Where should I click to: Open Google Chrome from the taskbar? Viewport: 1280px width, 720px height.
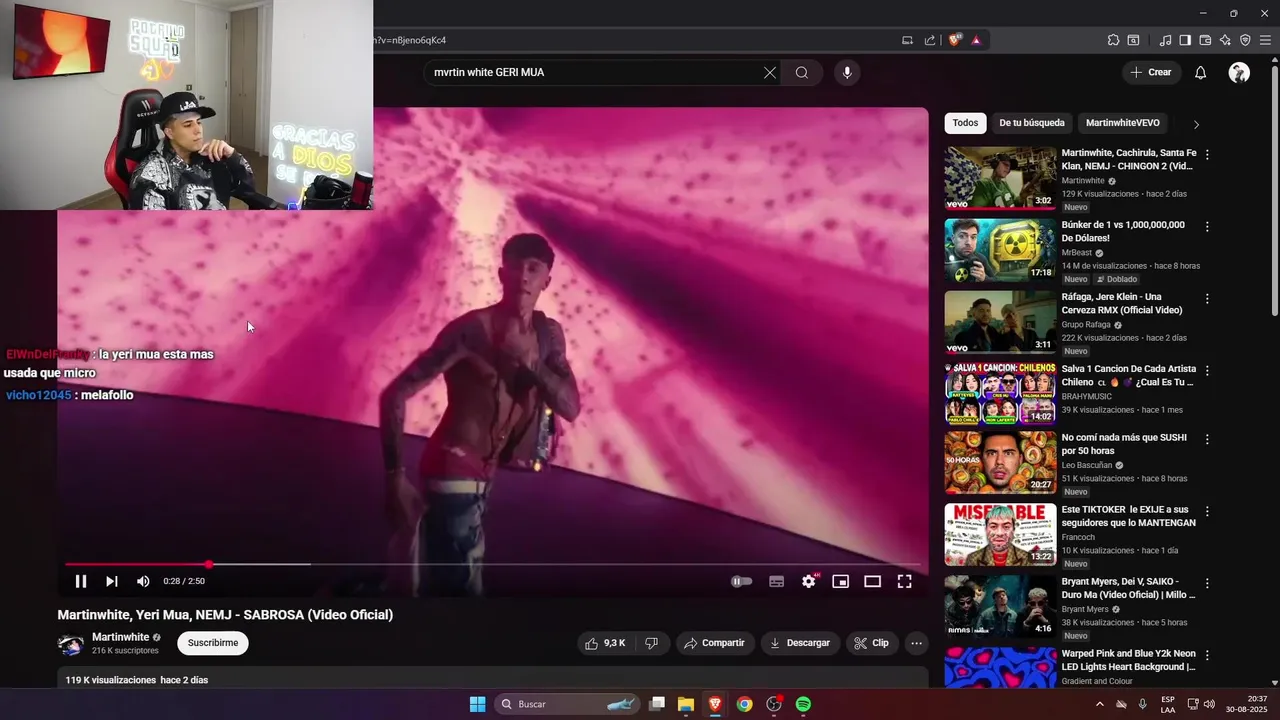744,704
